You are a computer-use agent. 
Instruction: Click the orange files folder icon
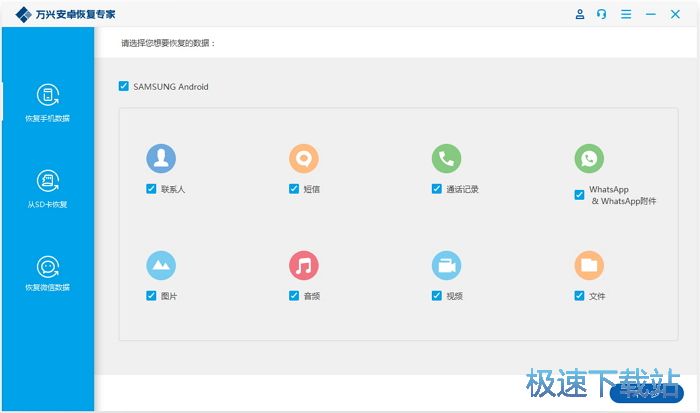click(x=589, y=265)
